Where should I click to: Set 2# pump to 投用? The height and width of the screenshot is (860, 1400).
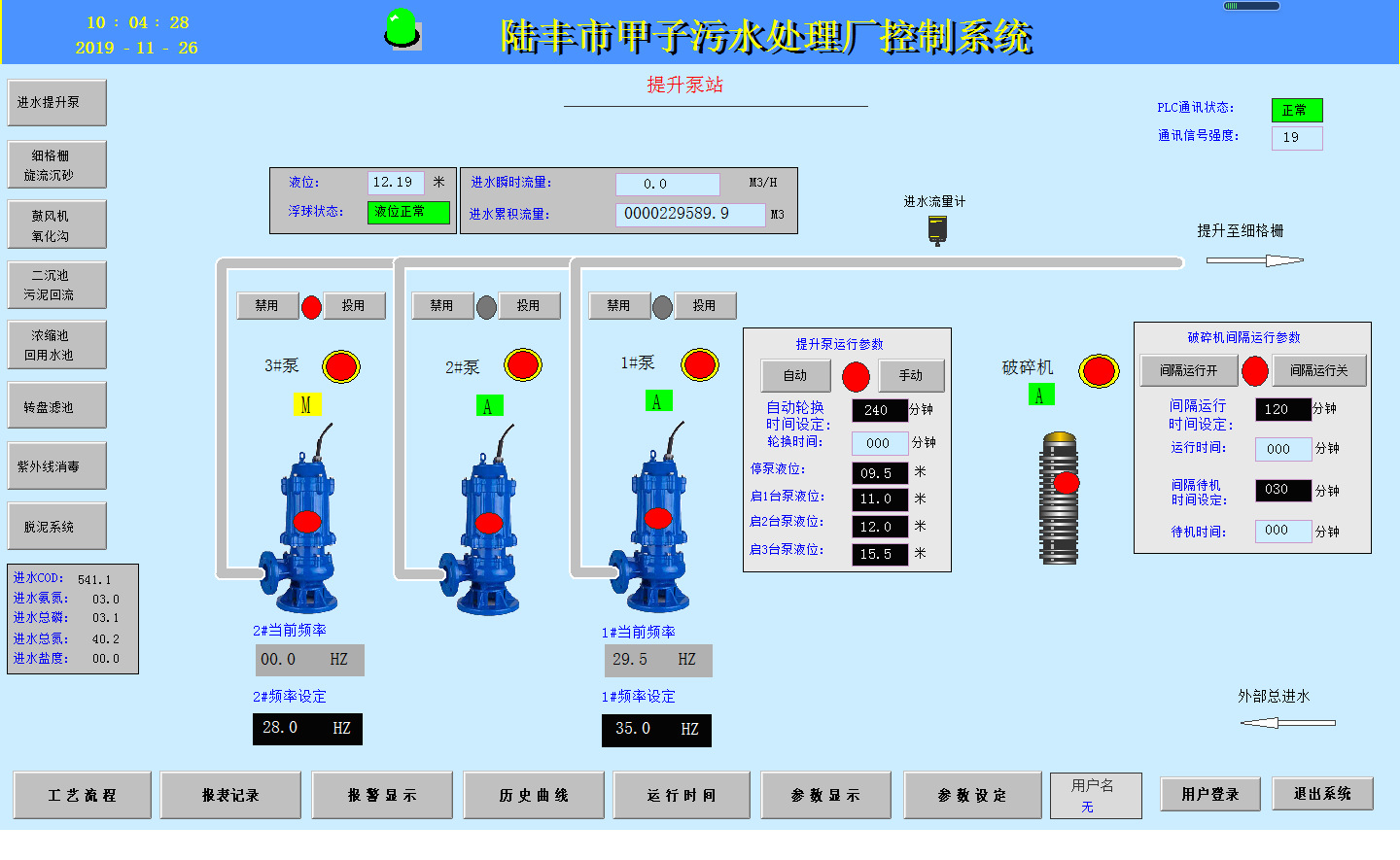coord(529,305)
